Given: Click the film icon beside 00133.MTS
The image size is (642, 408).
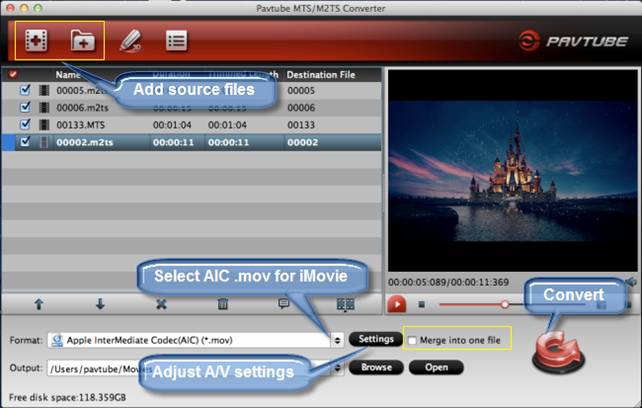Looking at the screenshot, I should click(x=44, y=125).
